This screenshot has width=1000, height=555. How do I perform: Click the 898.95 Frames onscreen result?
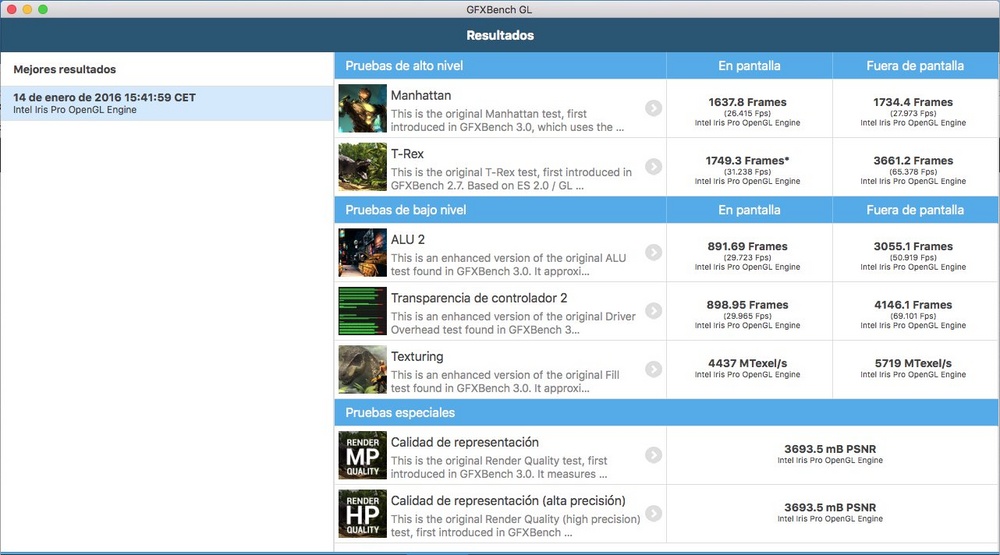point(747,305)
